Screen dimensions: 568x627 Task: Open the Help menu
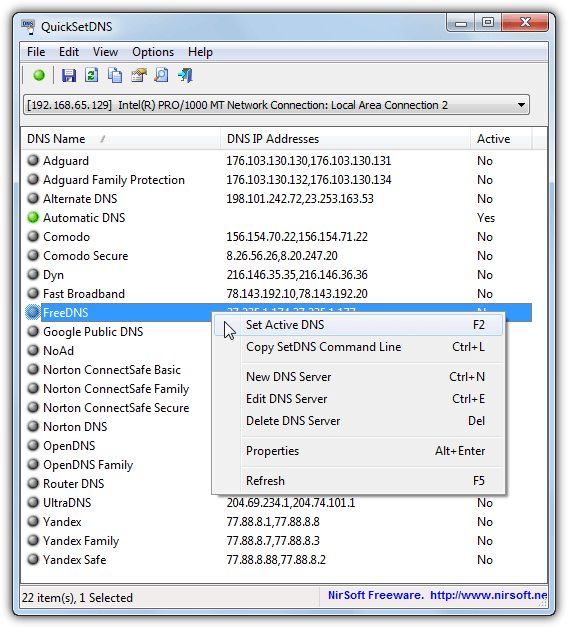click(200, 52)
